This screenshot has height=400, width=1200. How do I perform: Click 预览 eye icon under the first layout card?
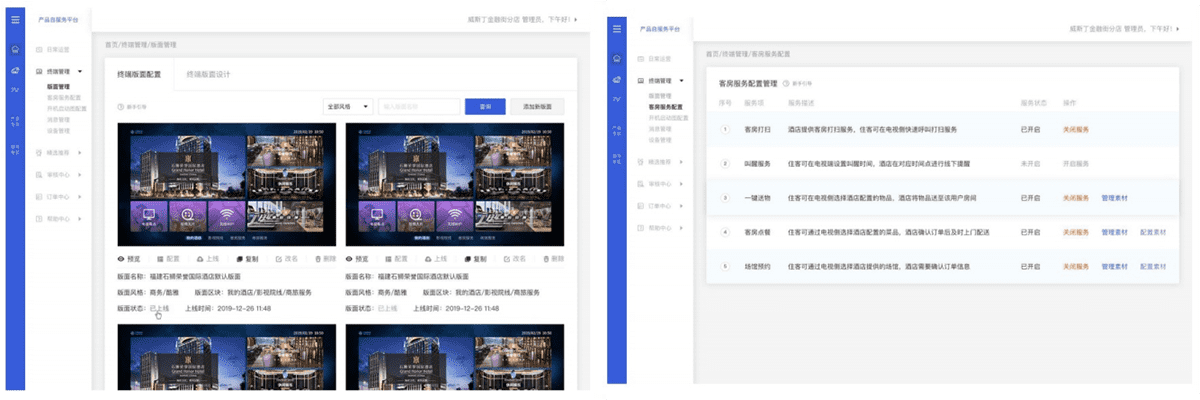121,258
